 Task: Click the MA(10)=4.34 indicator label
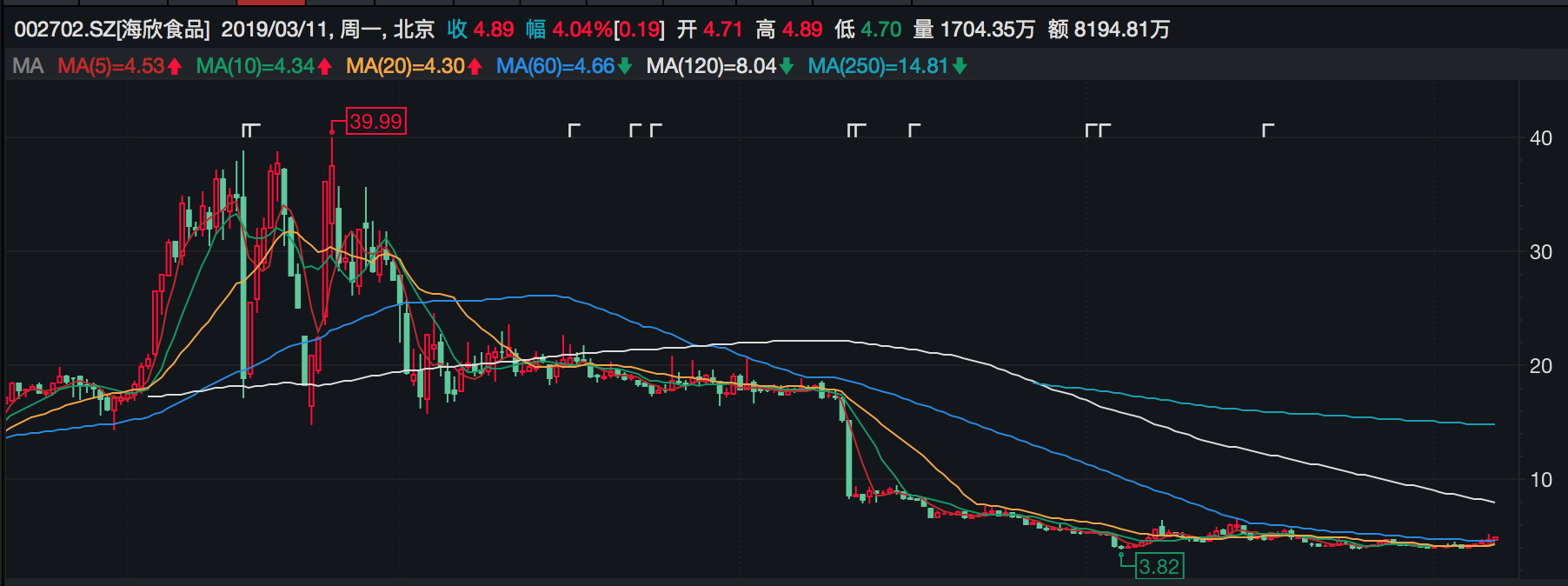[x=255, y=67]
